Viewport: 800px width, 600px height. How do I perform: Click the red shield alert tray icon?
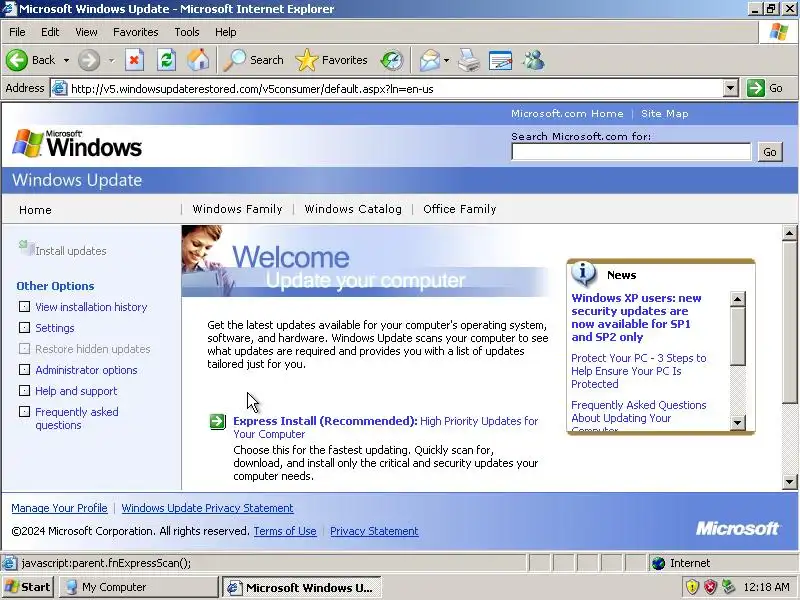pyautogui.click(x=710, y=587)
